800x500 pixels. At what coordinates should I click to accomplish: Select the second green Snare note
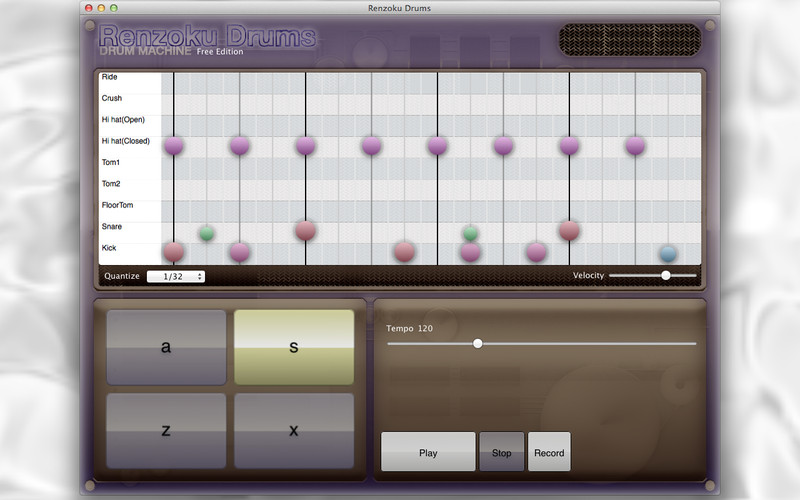coord(470,234)
